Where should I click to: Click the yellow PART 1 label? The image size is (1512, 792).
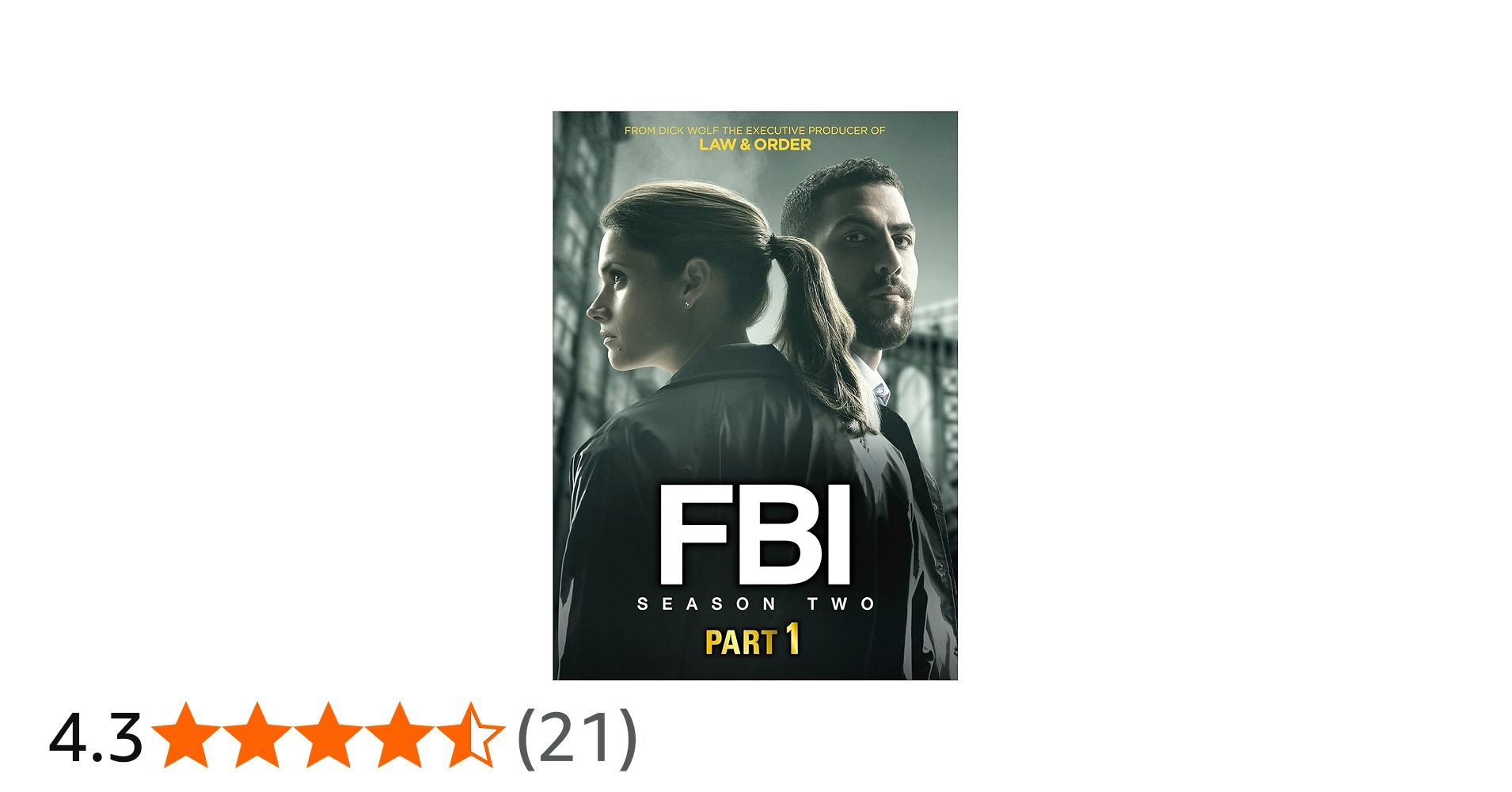(x=753, y=640)
